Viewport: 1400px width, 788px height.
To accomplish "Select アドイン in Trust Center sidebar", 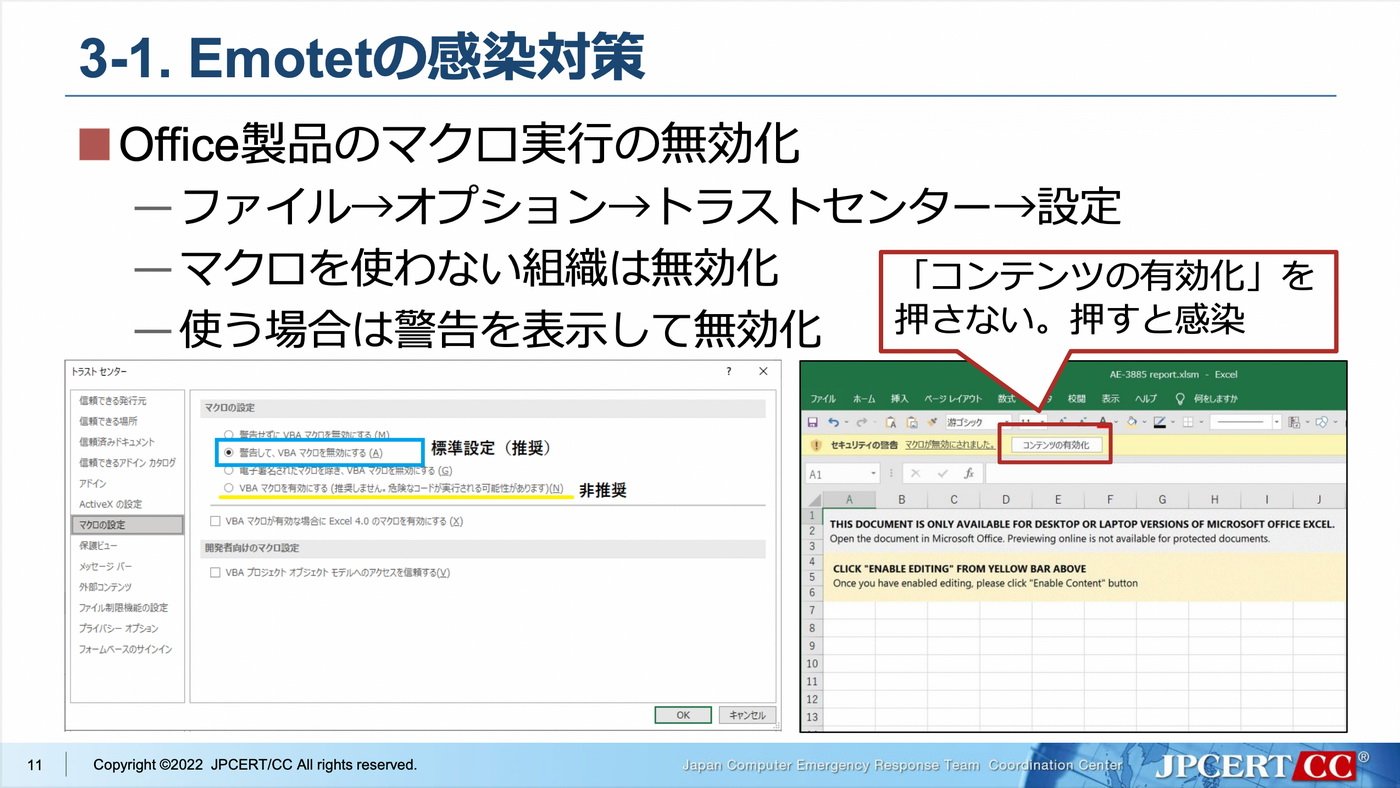I will (x=93, y=483).
